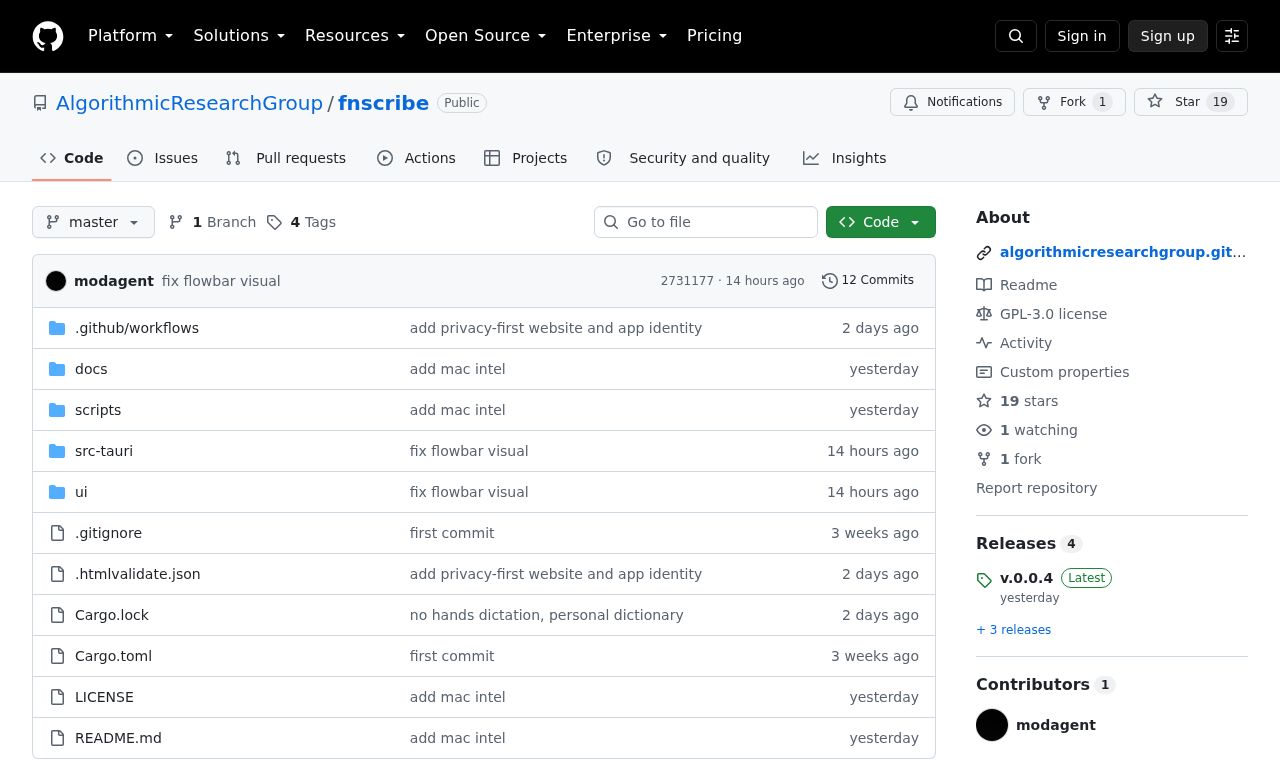This screenshot has width=1280, height=760.
Task: Switch to the Insights tab
Action: coord(845,158)
